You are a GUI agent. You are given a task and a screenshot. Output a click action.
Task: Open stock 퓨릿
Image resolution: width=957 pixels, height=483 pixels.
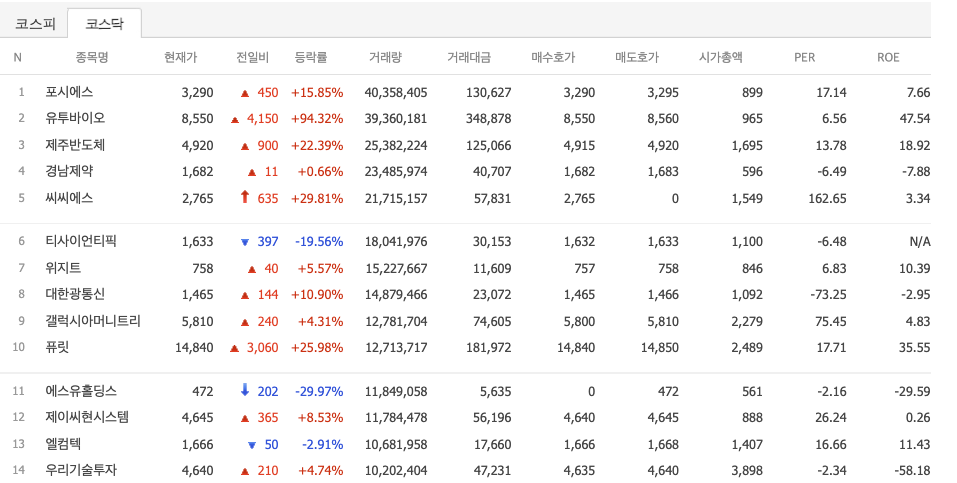point(57,347)
